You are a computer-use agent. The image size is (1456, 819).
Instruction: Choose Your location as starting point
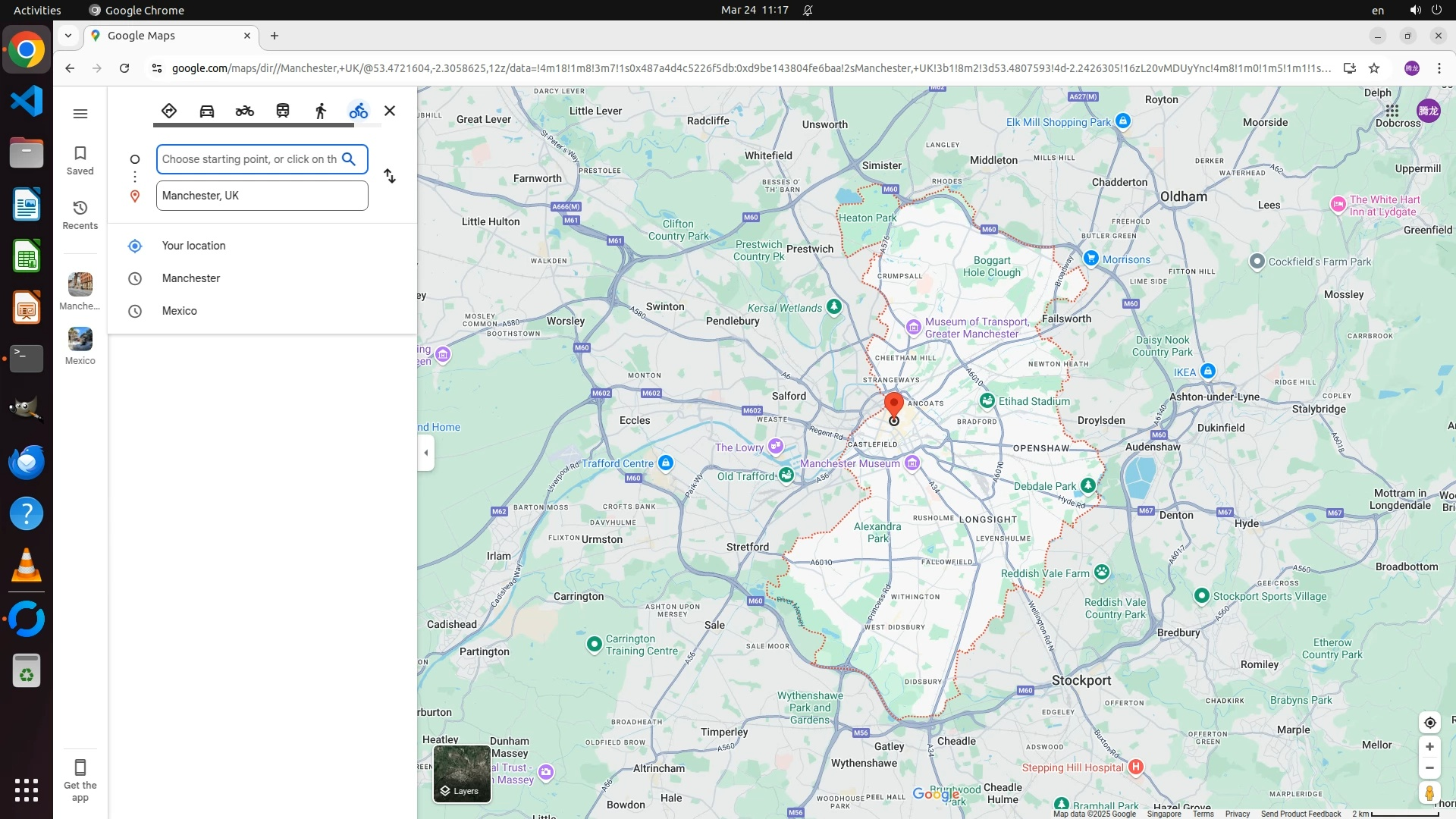point(194,246)
